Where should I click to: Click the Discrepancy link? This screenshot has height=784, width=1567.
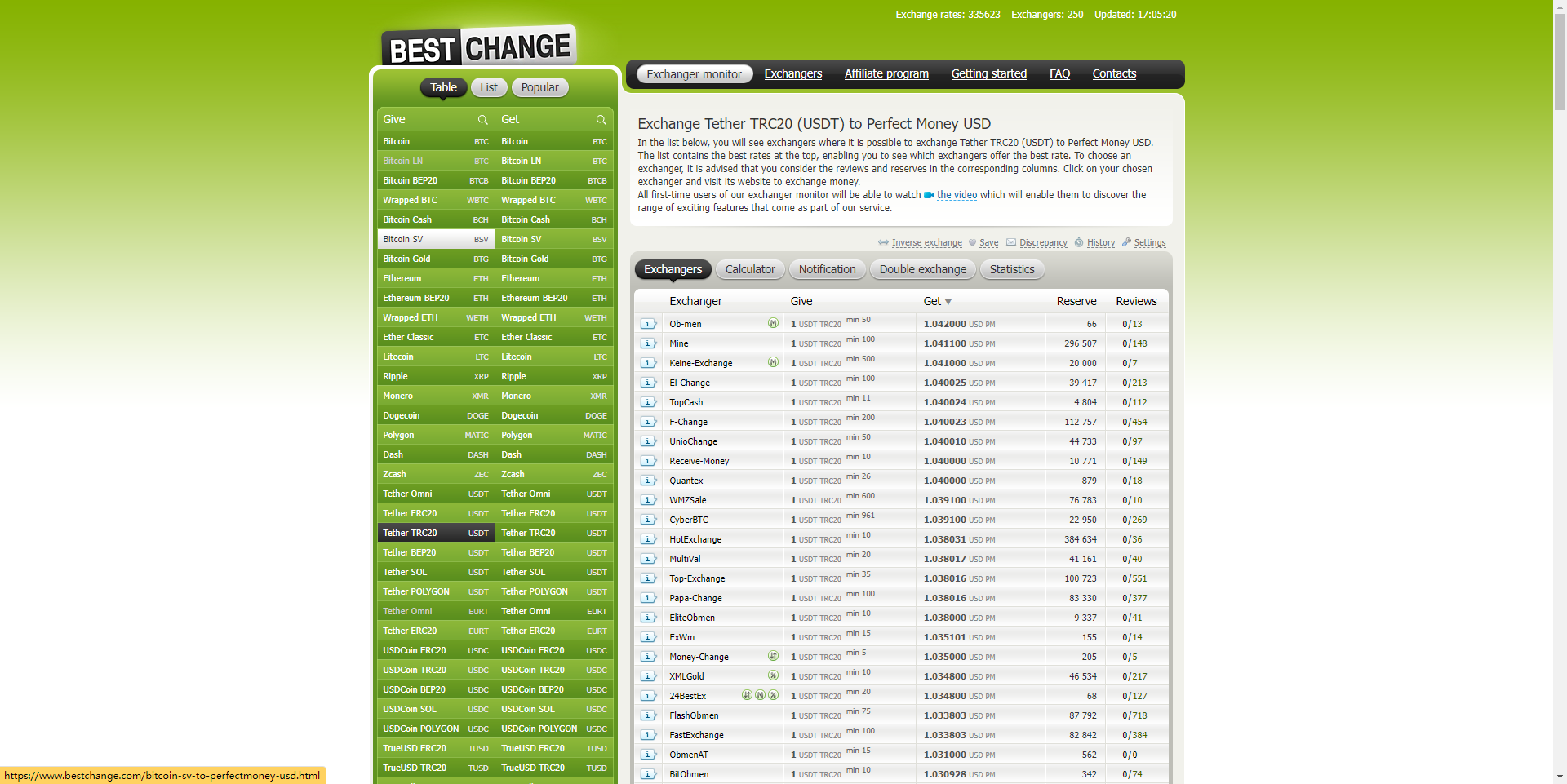1043,243
